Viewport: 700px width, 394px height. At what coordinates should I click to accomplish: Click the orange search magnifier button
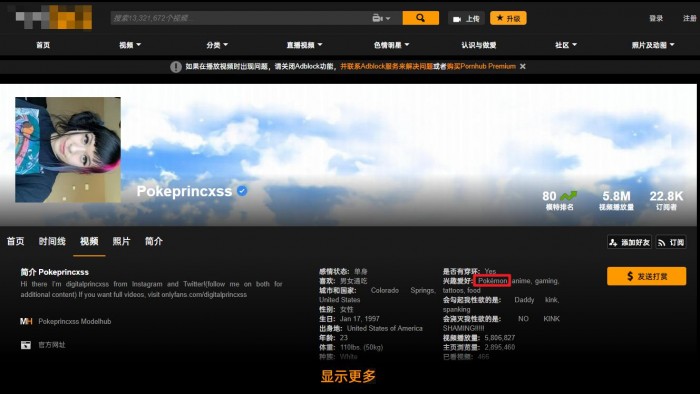420,18
